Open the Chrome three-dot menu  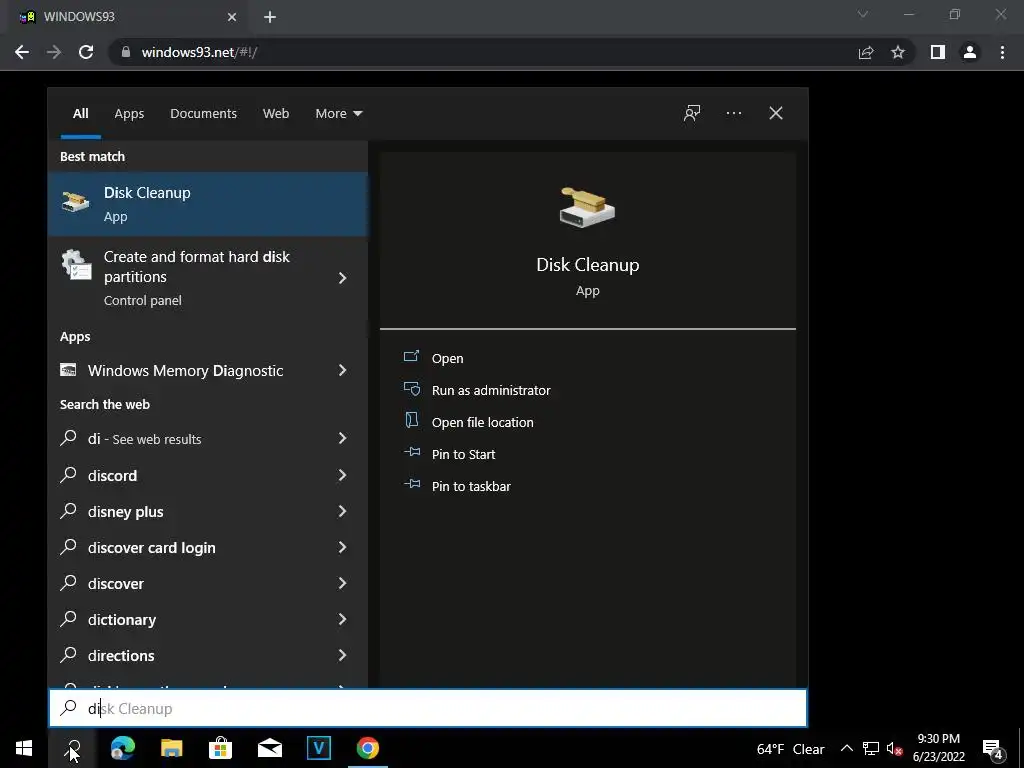pos(1002,52)
